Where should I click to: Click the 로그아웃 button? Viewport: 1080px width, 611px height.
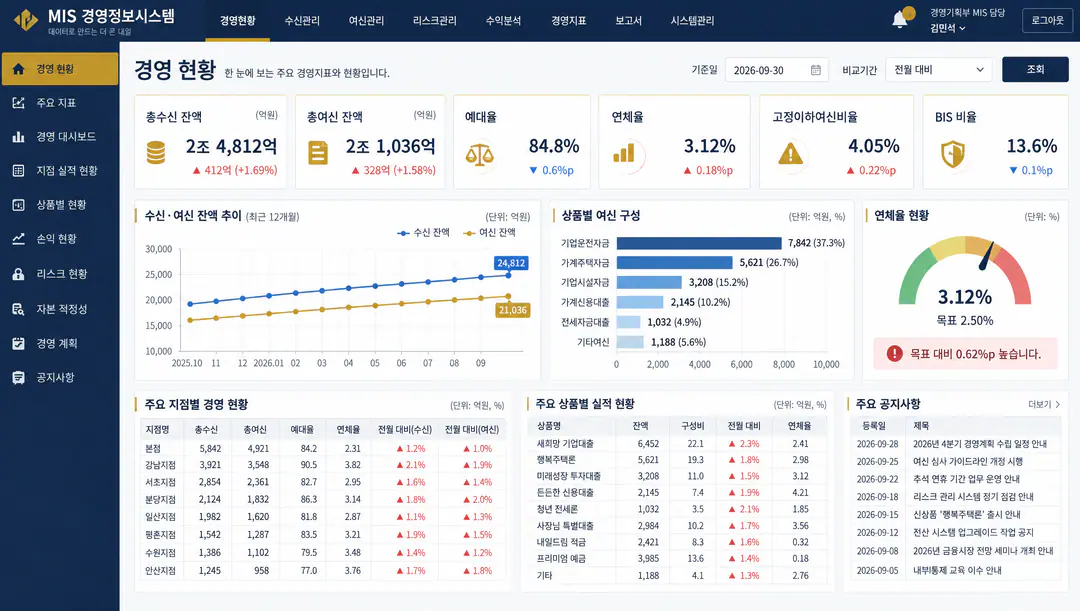(x=1047, y=21)
